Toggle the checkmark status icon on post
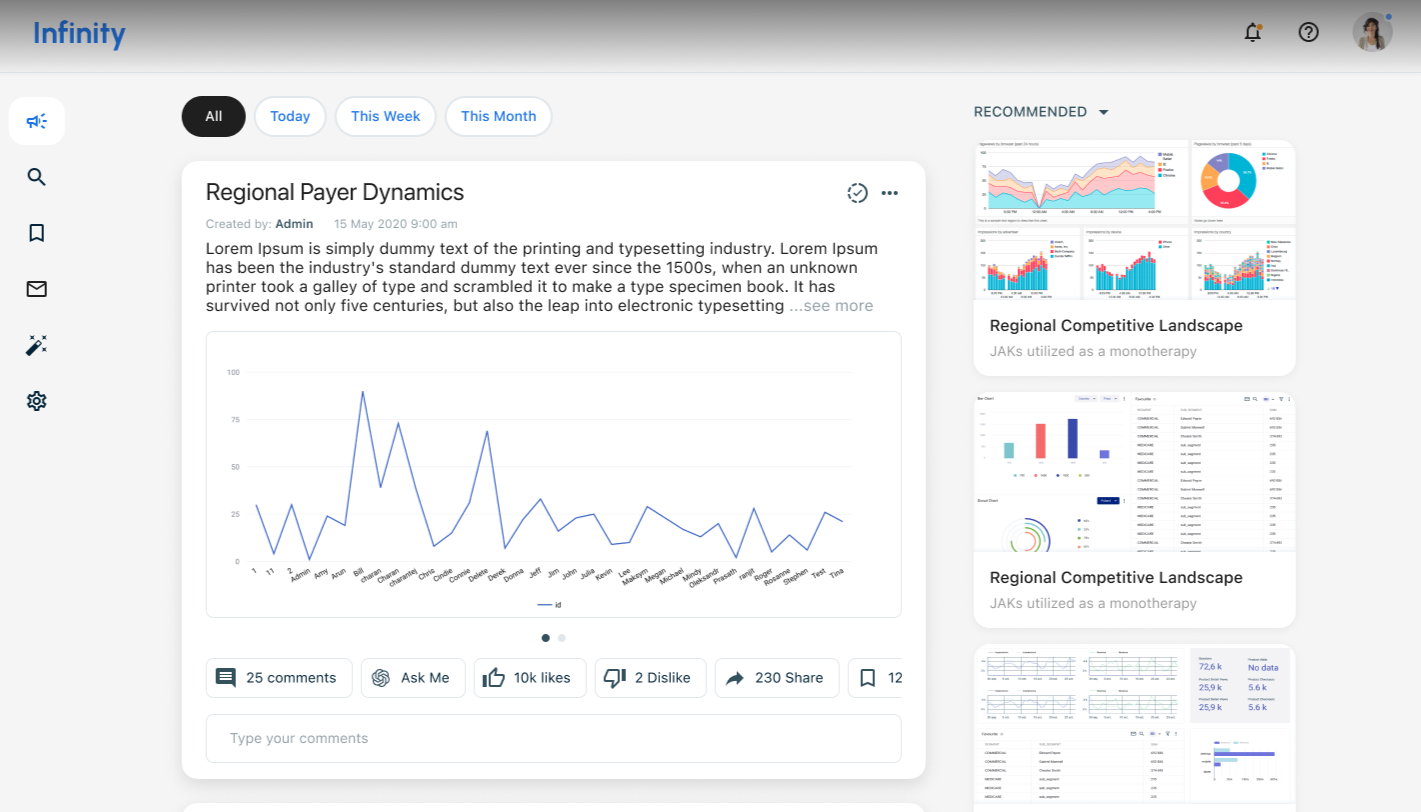1421x812 pixels. (857, 193)
